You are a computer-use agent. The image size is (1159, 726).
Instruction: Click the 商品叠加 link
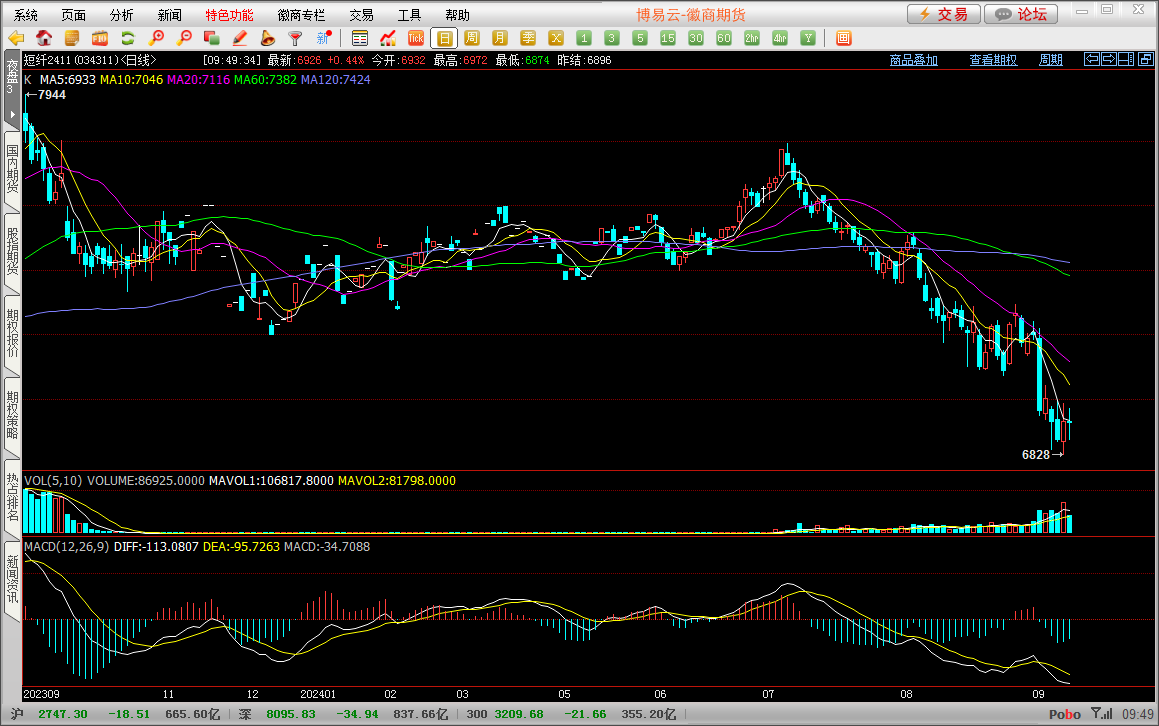click(x=914, y=60)
